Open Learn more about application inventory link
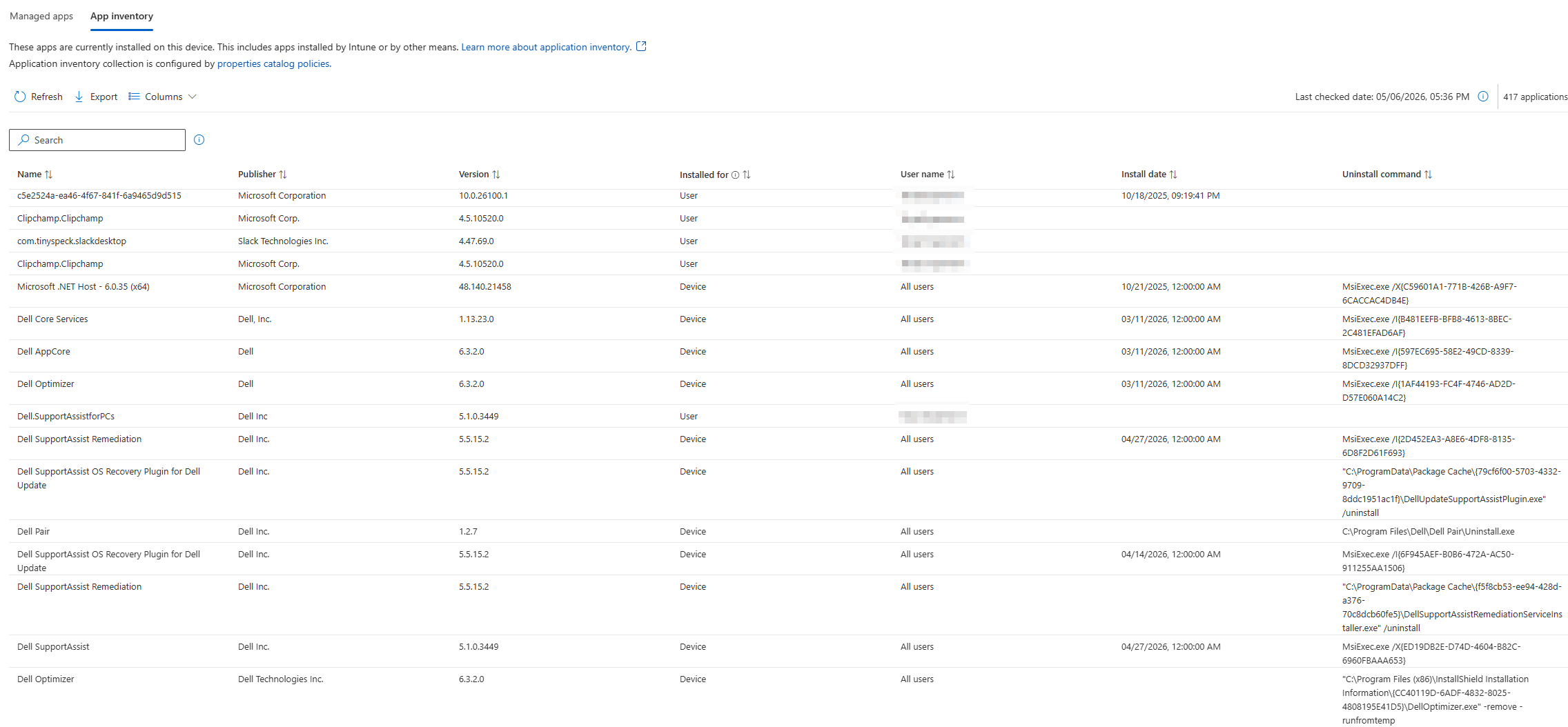The image size is (1568, 727). coord(546,47)
